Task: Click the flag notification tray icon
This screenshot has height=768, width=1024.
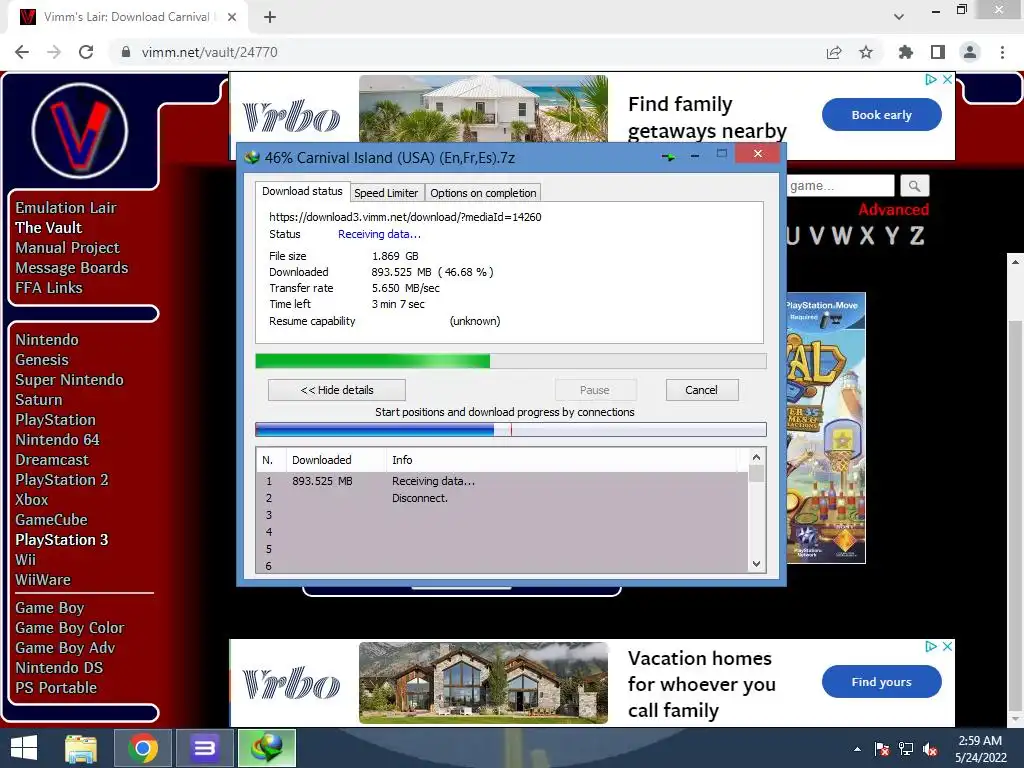Action: (882, 749)
